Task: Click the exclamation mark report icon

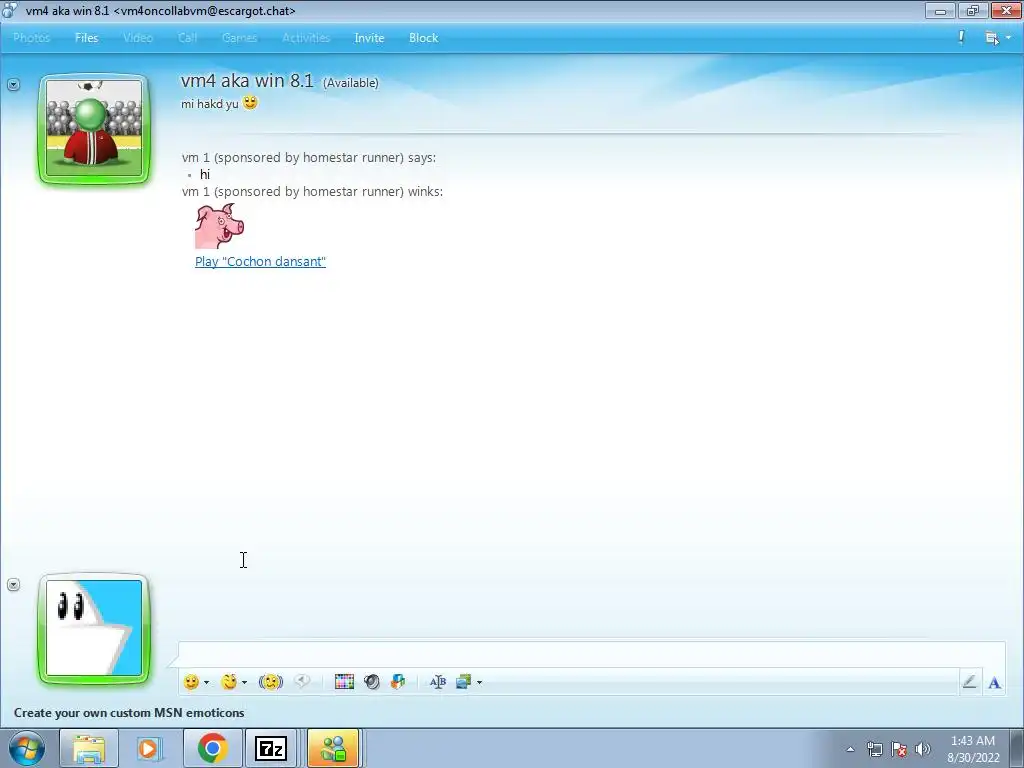Action: pos(961,37)
